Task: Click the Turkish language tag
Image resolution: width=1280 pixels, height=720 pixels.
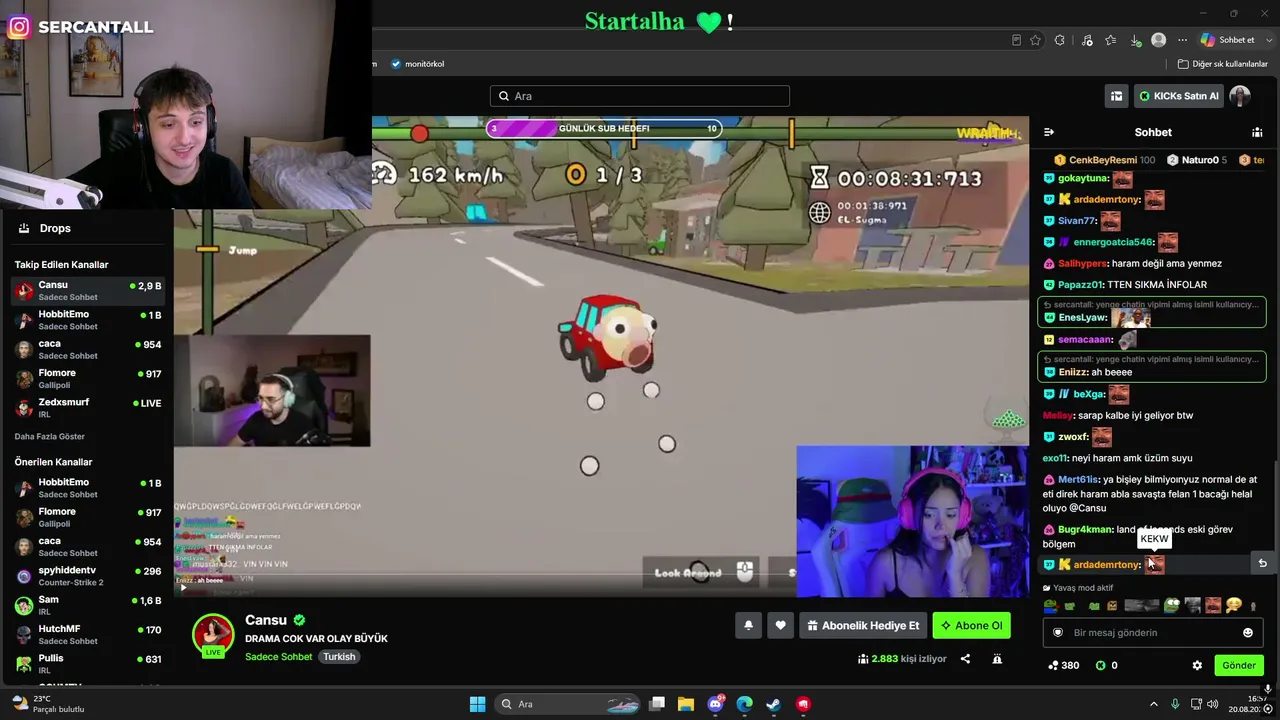Action: click(x=339, y=657)
